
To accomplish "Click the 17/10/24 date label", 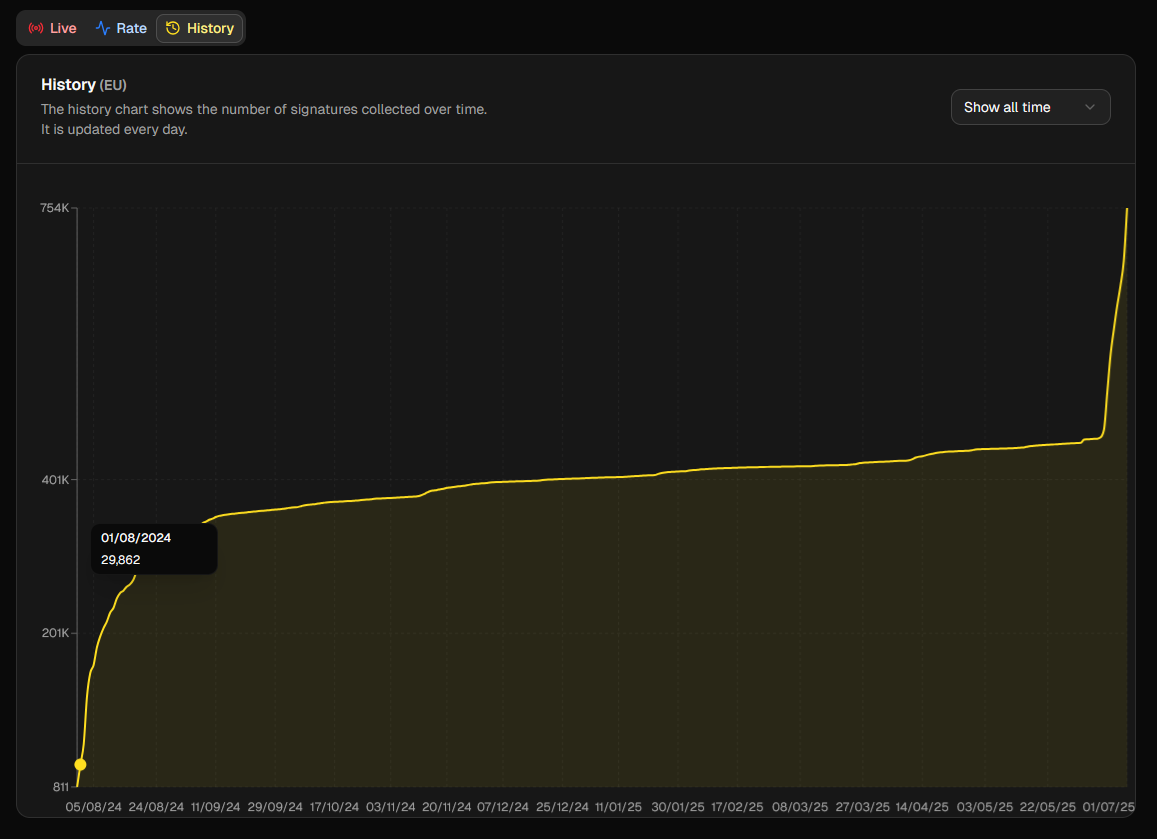I will [334, 807].
